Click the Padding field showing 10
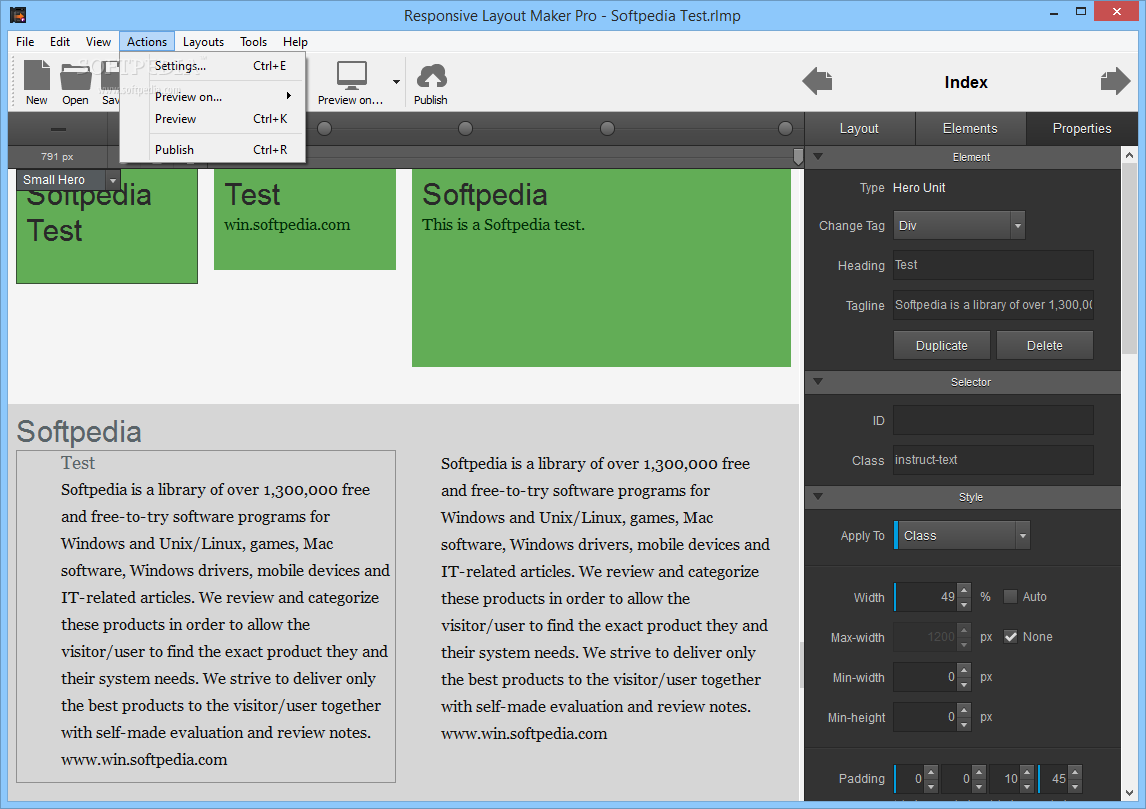This screenshot has width=1146, height=809. click(x=1005, y=779)
